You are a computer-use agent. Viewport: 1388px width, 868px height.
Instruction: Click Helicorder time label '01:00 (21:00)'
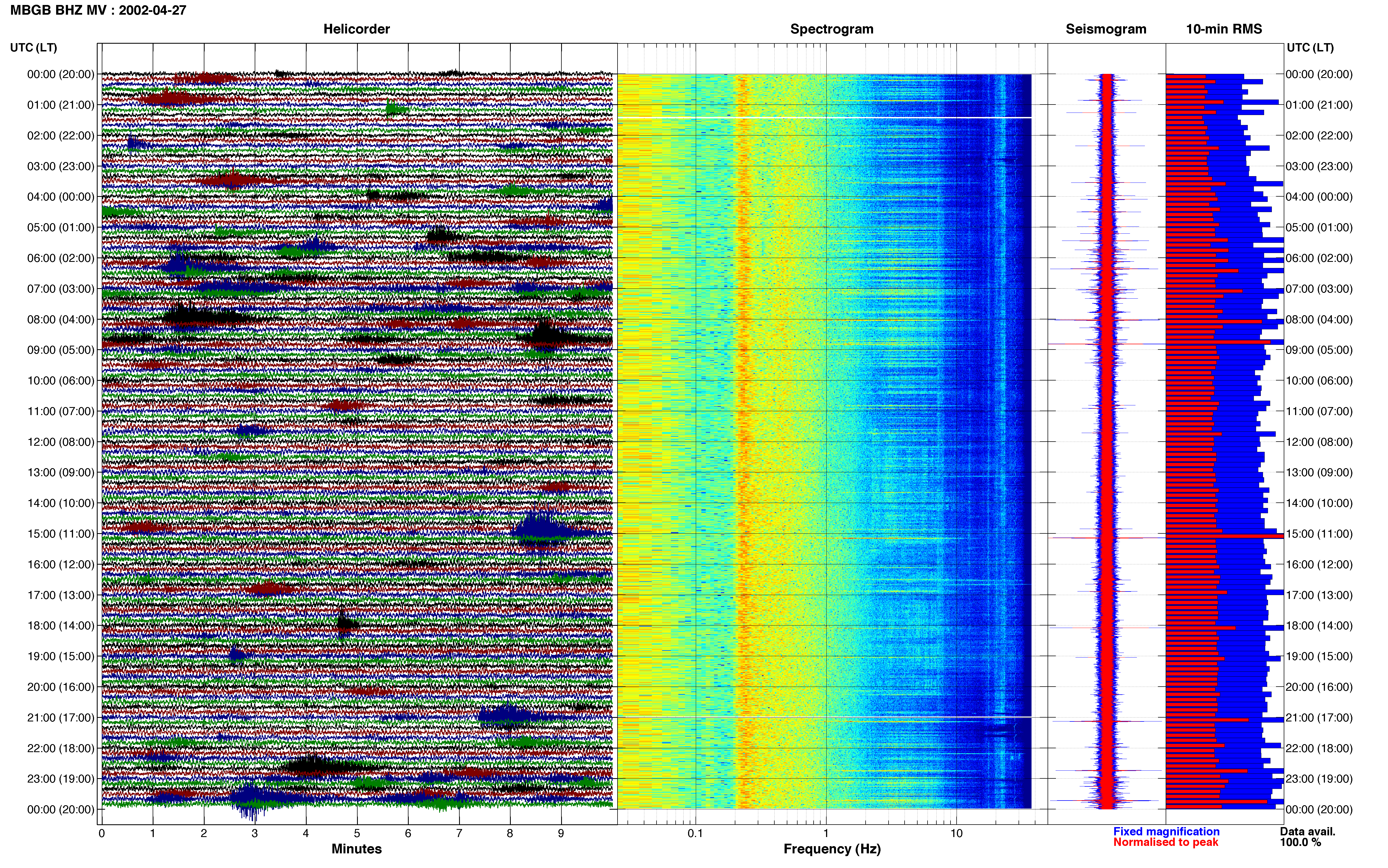pos(61,105)
